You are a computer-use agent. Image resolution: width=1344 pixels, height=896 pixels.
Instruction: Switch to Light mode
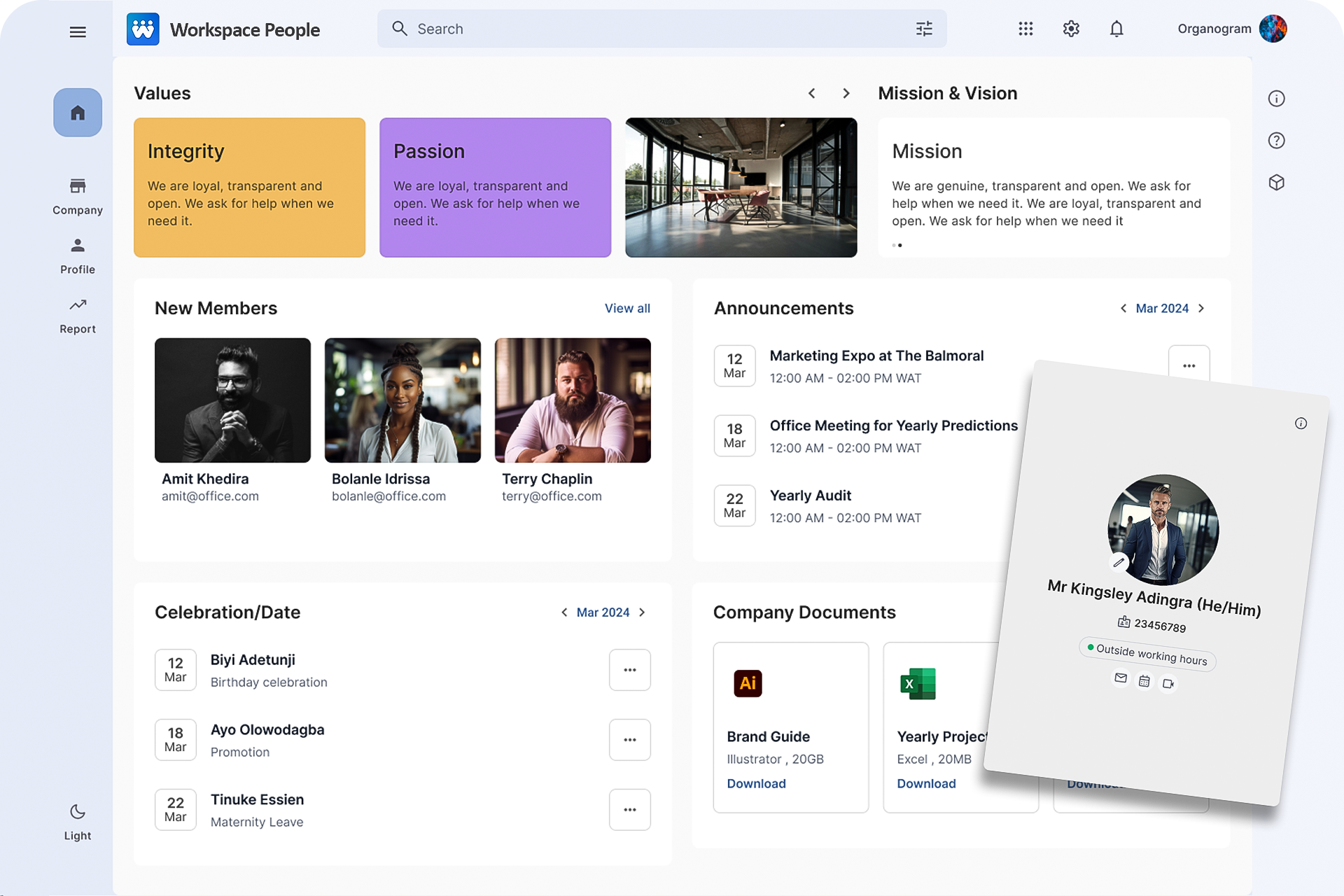pyautogui.click(x=77, y=820)
